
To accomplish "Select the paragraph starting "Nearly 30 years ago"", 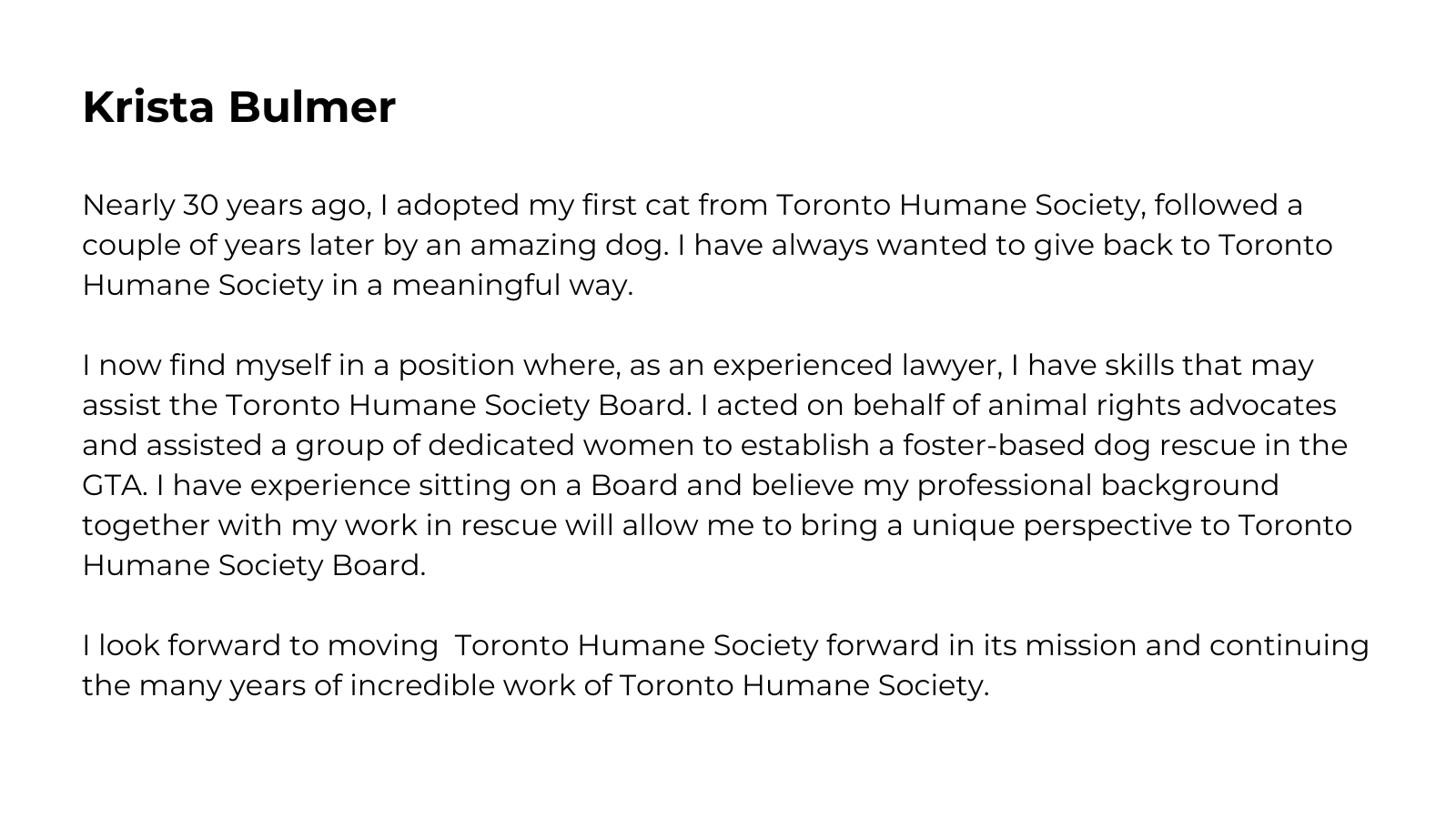I will tap(707, 245).
